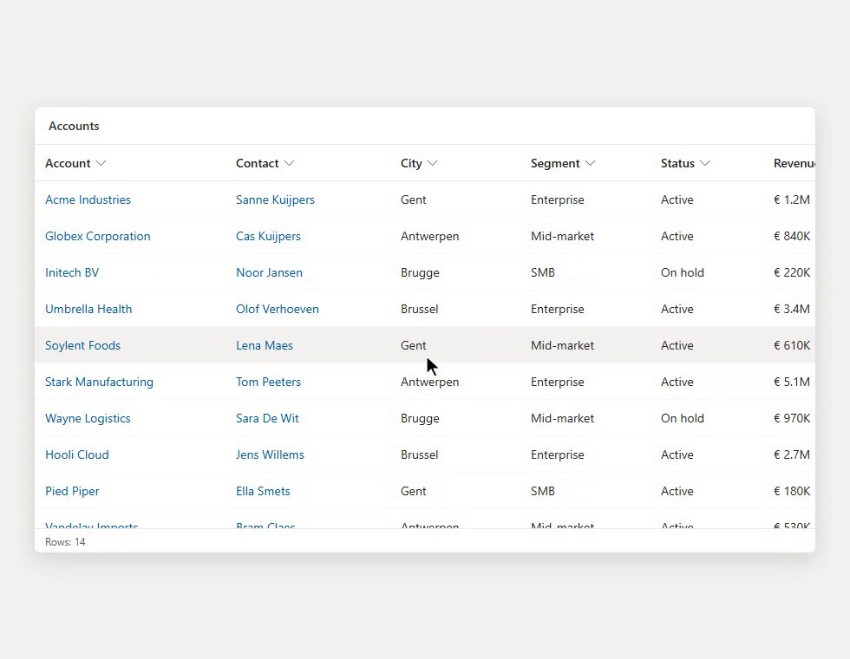Click the Wayne Logistics link

tap(88, 418)
